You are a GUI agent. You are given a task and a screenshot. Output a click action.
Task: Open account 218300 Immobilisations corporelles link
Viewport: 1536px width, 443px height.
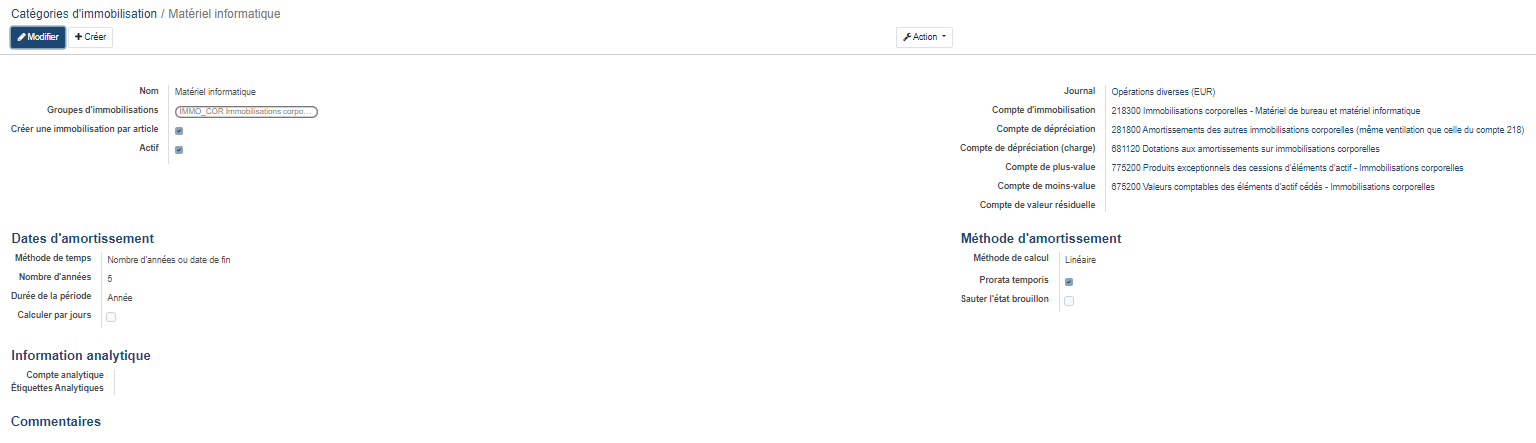click(1265, 111)
